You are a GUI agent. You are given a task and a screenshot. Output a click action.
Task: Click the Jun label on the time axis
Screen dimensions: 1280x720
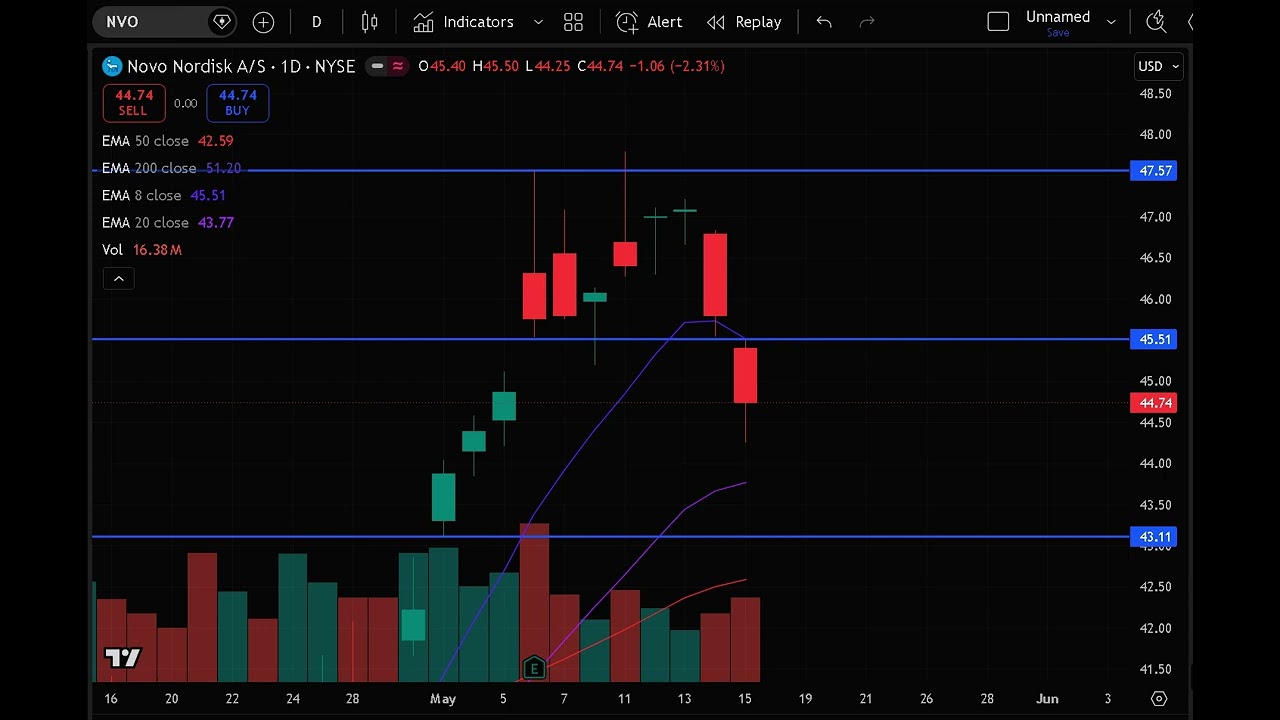[1047, 699]
